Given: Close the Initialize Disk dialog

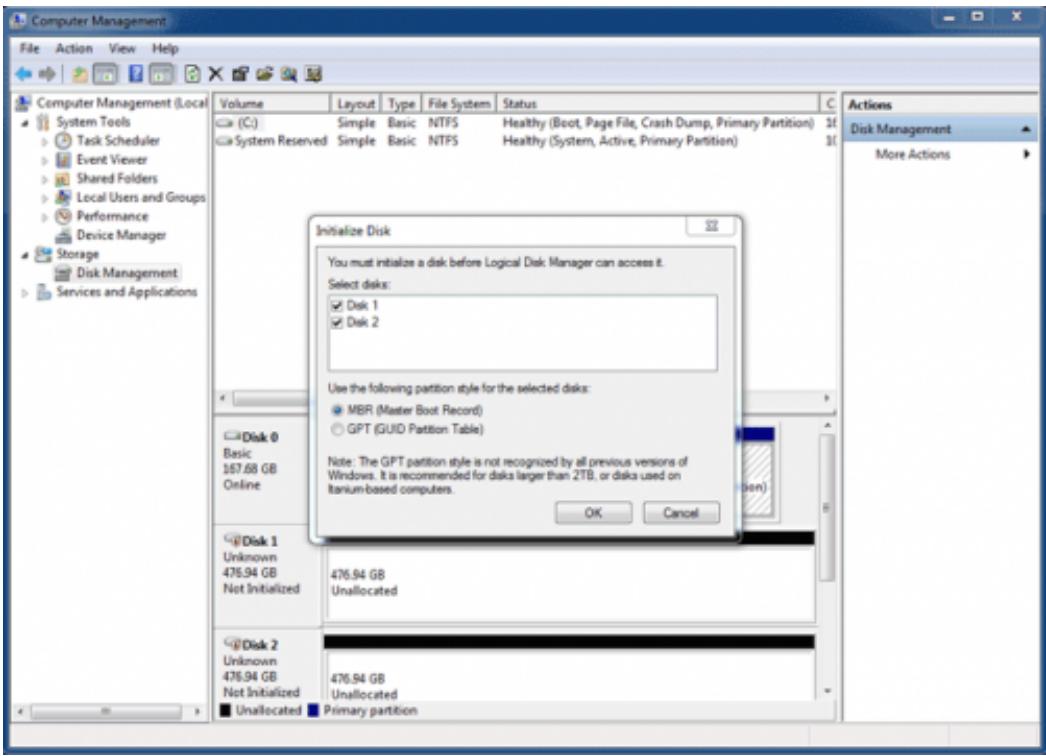Looking at the screenshot, I should pyautogui.click(x=712, y=226).
